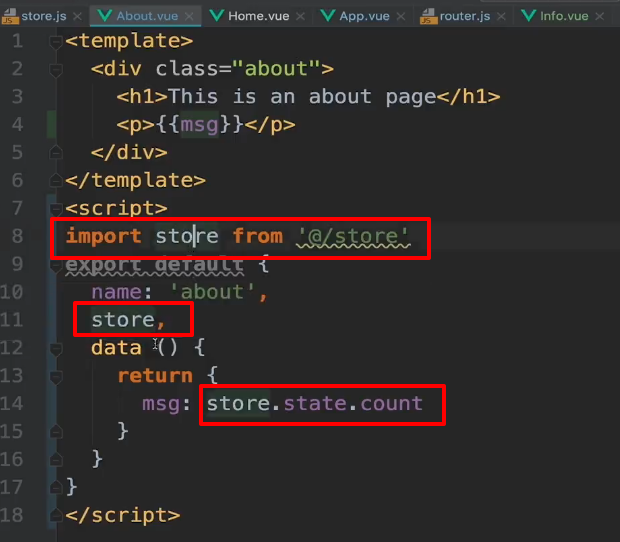Switch to the Info.vue tab
620x542 pixels.
coord(564,16)
